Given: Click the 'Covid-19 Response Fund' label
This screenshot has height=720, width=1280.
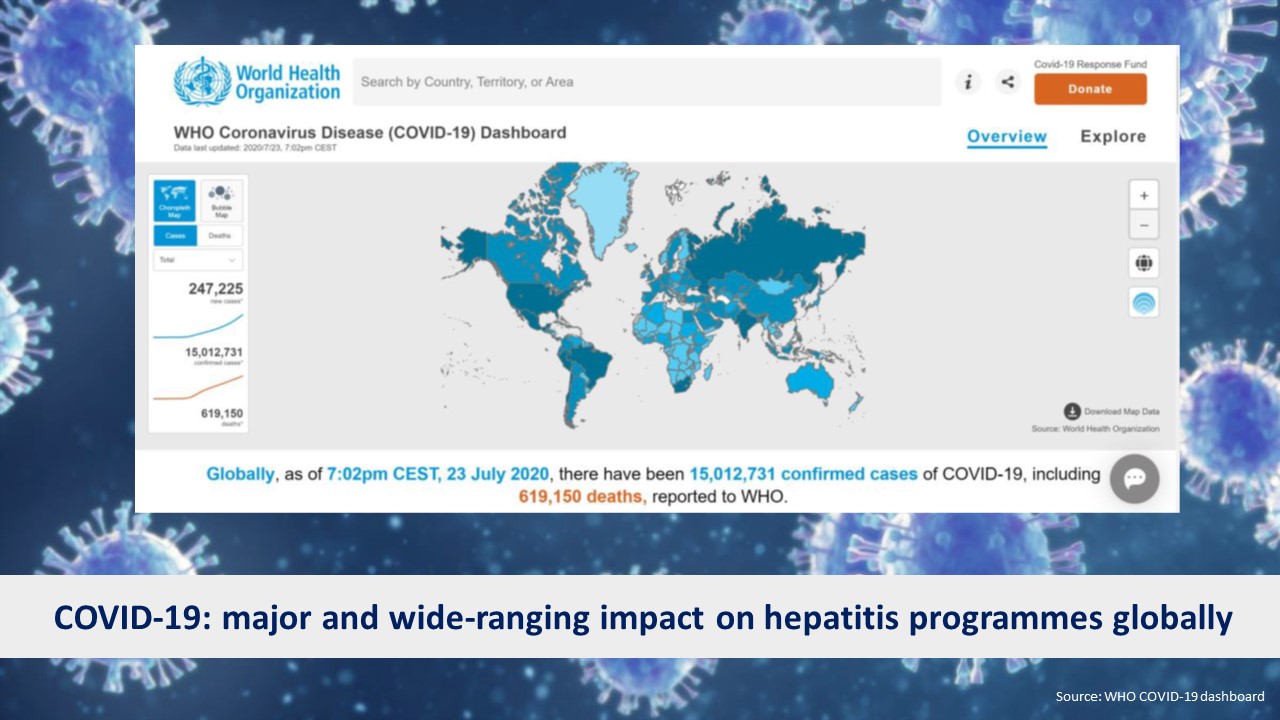Looking at the screenshot, I should [1090, 64].
